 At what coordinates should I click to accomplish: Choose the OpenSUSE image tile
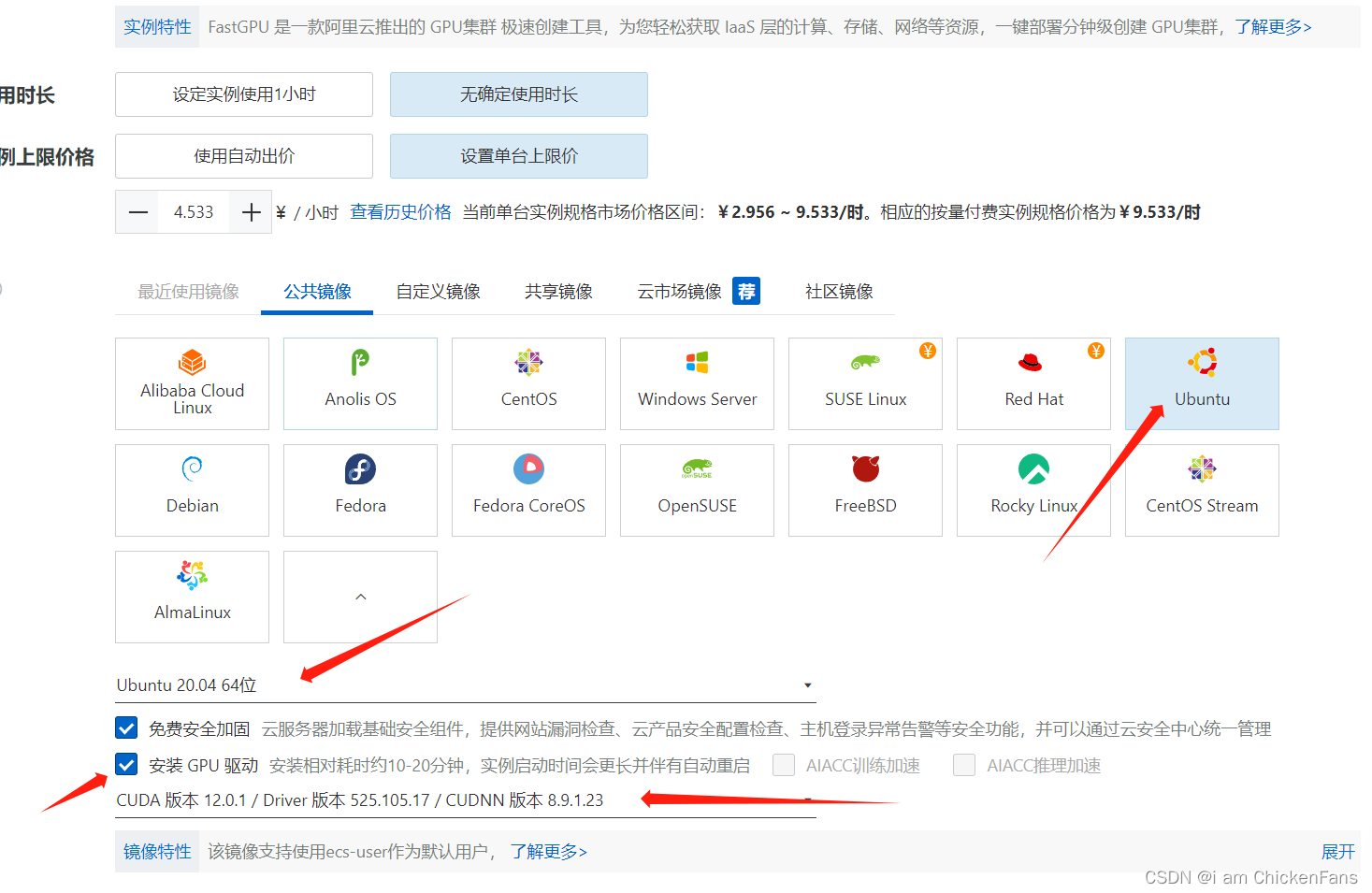point(697,490)
